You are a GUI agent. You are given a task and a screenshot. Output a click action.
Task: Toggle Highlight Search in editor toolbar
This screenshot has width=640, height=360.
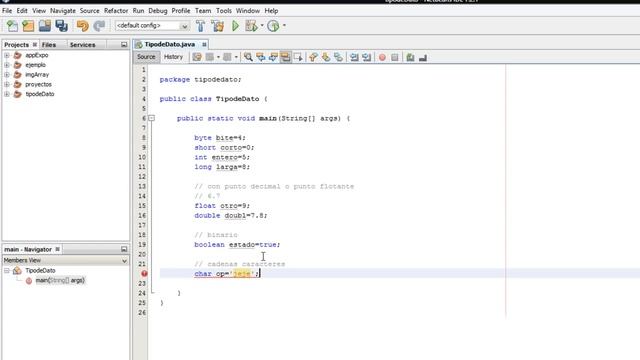click(x=285, y=58)
